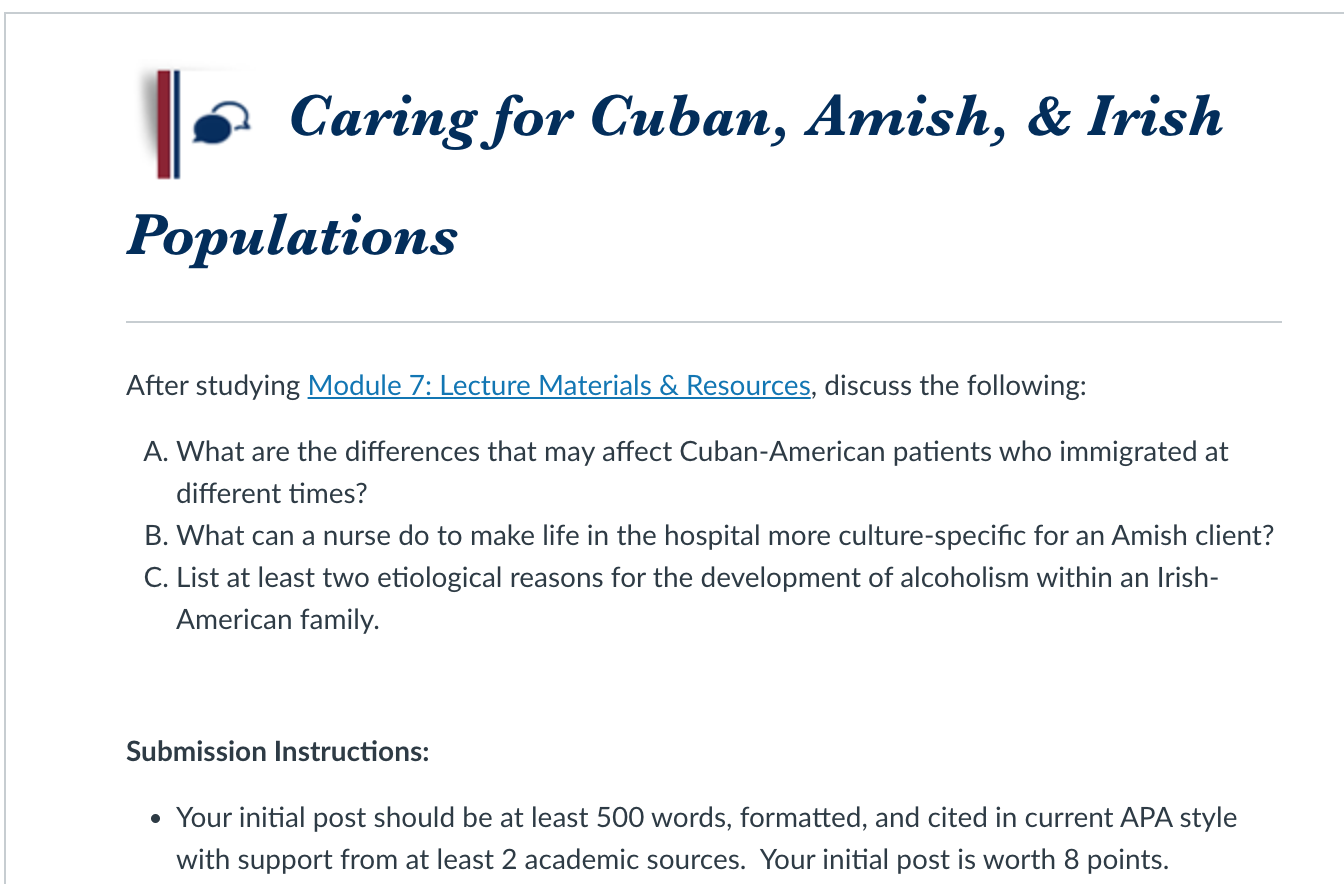Viewport: 1344px width, 884px height.
Task: Click the horizontal divider line below the title
Action: pos(704,322)
